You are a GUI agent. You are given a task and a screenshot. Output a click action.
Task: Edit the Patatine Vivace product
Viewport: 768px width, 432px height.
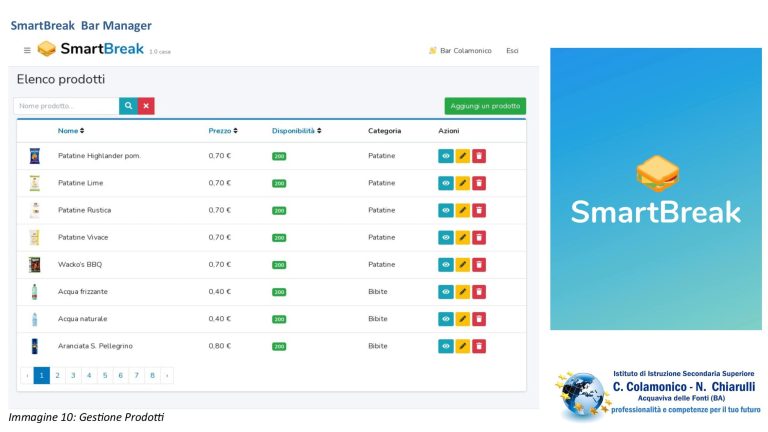tap(462, 238)
